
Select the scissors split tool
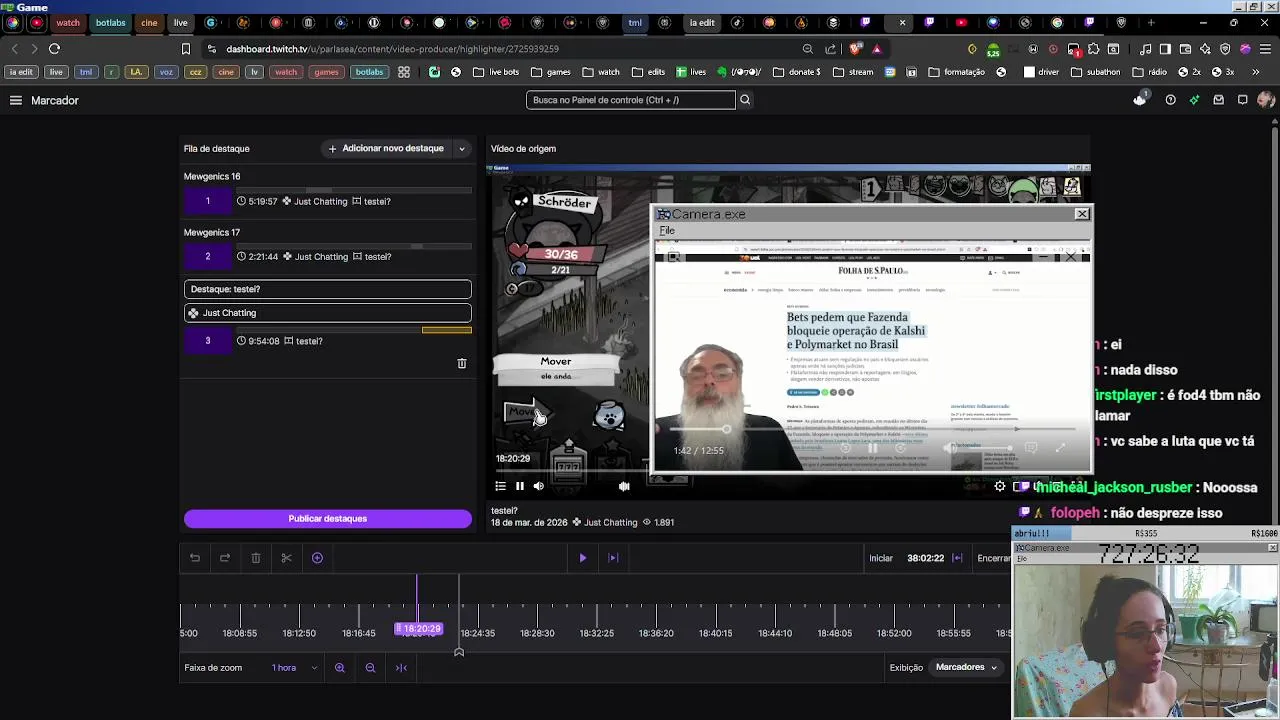click(x=286, y=558)
